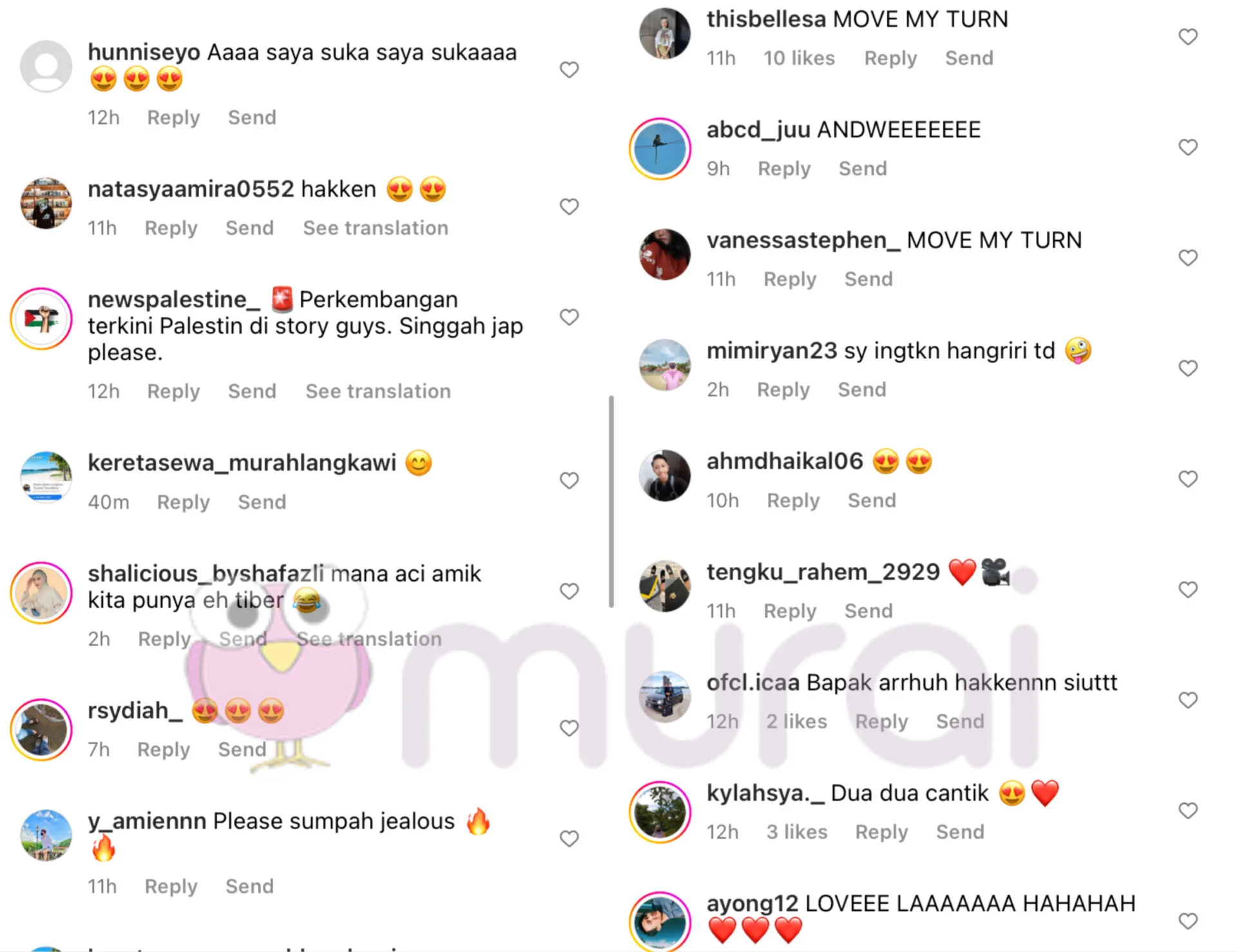
Task: Send tengku_rahem_2929's comment
Action: (868, 611)
